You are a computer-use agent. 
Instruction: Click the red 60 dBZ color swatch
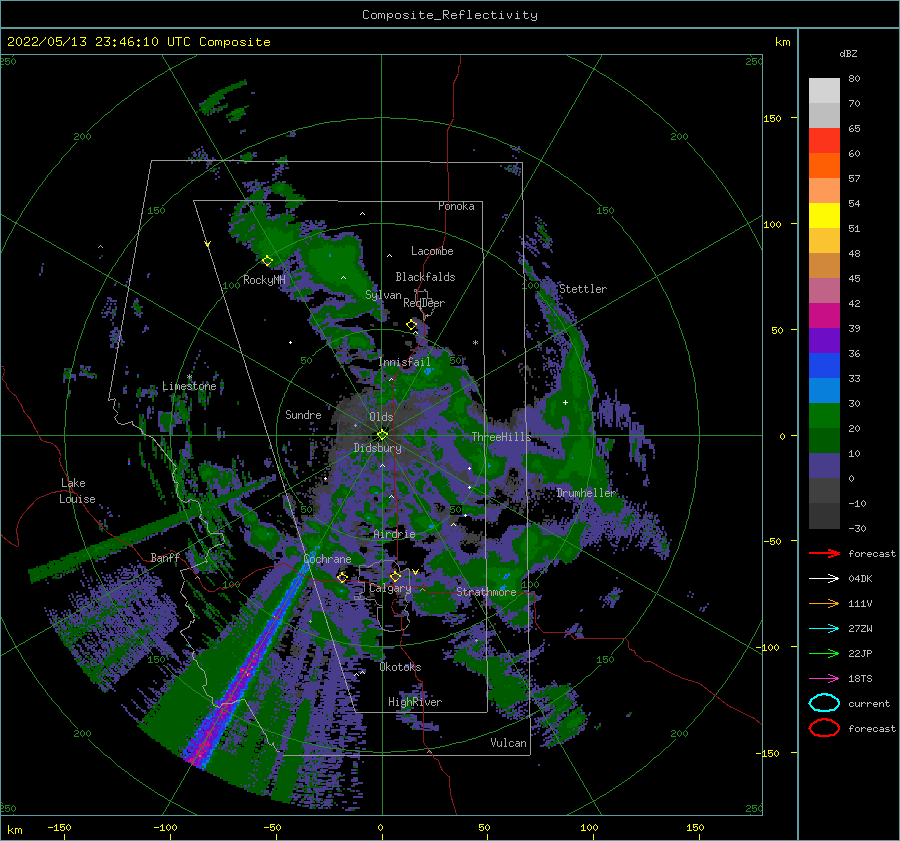[x=824, y=141]
